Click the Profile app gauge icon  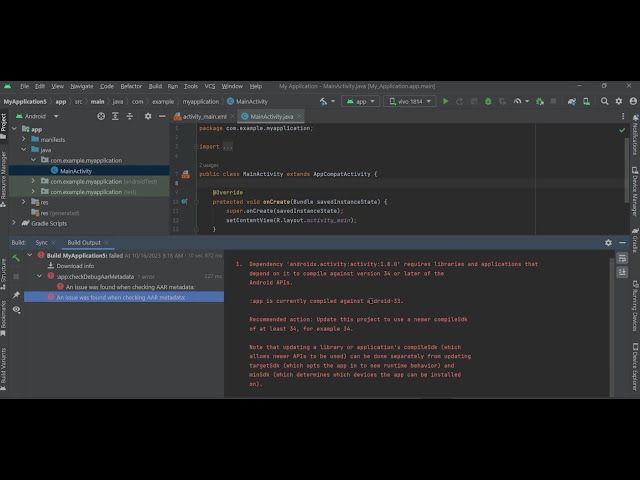[x=517, y=101]
